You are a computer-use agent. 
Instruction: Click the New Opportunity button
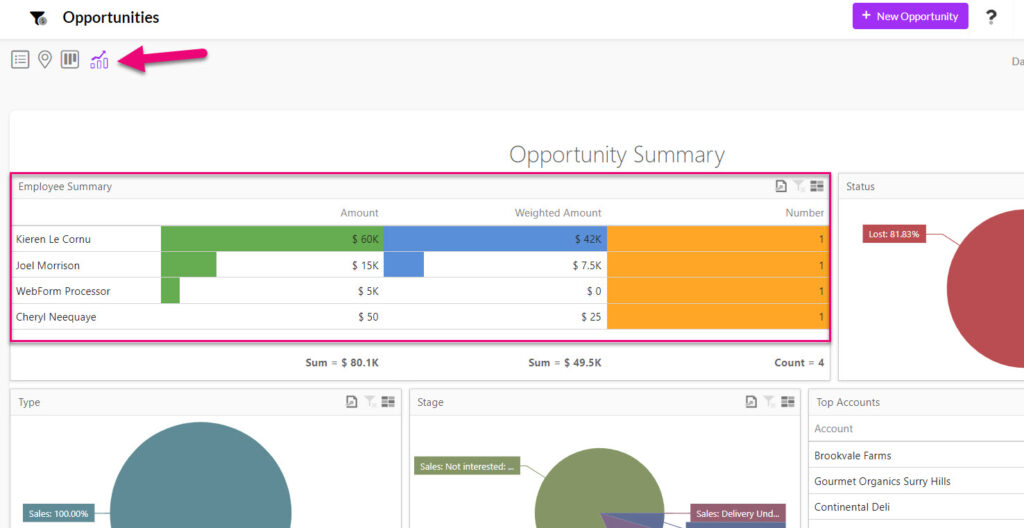(910, 16)
